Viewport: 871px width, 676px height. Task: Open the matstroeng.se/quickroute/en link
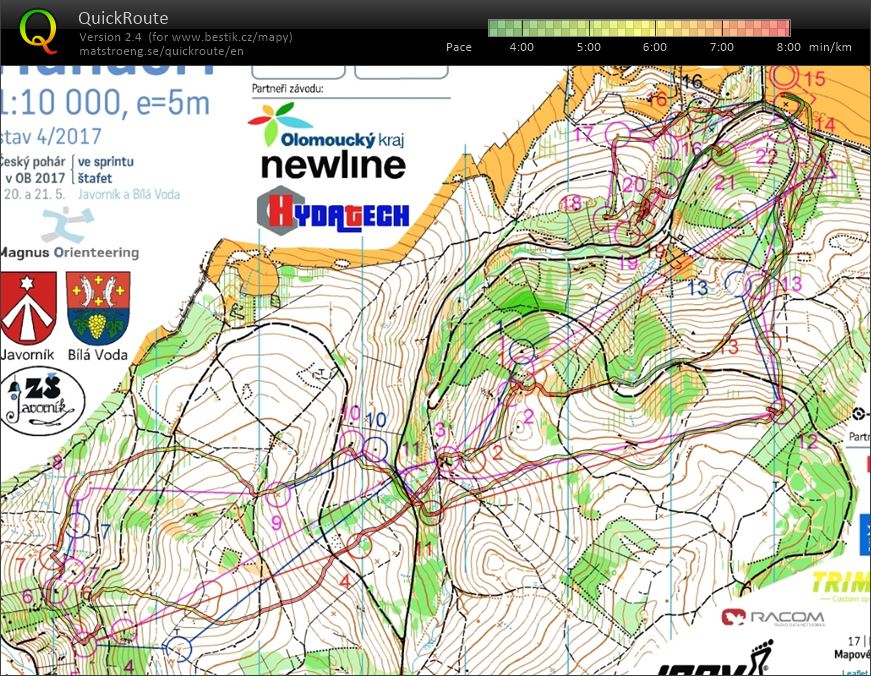pyautogui.click(x=161, y=51)
